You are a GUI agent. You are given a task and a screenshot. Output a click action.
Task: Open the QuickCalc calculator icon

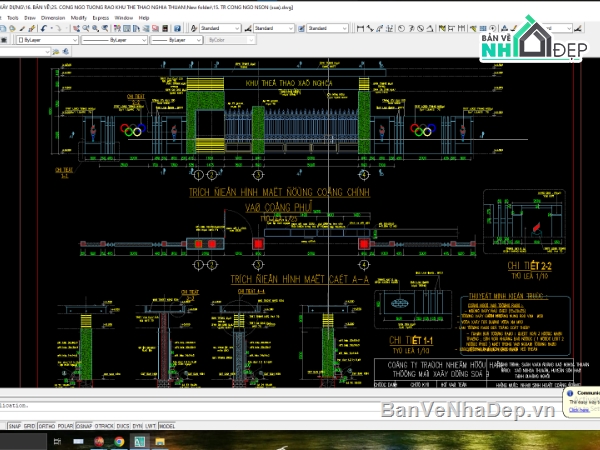(x=165, y=28)
